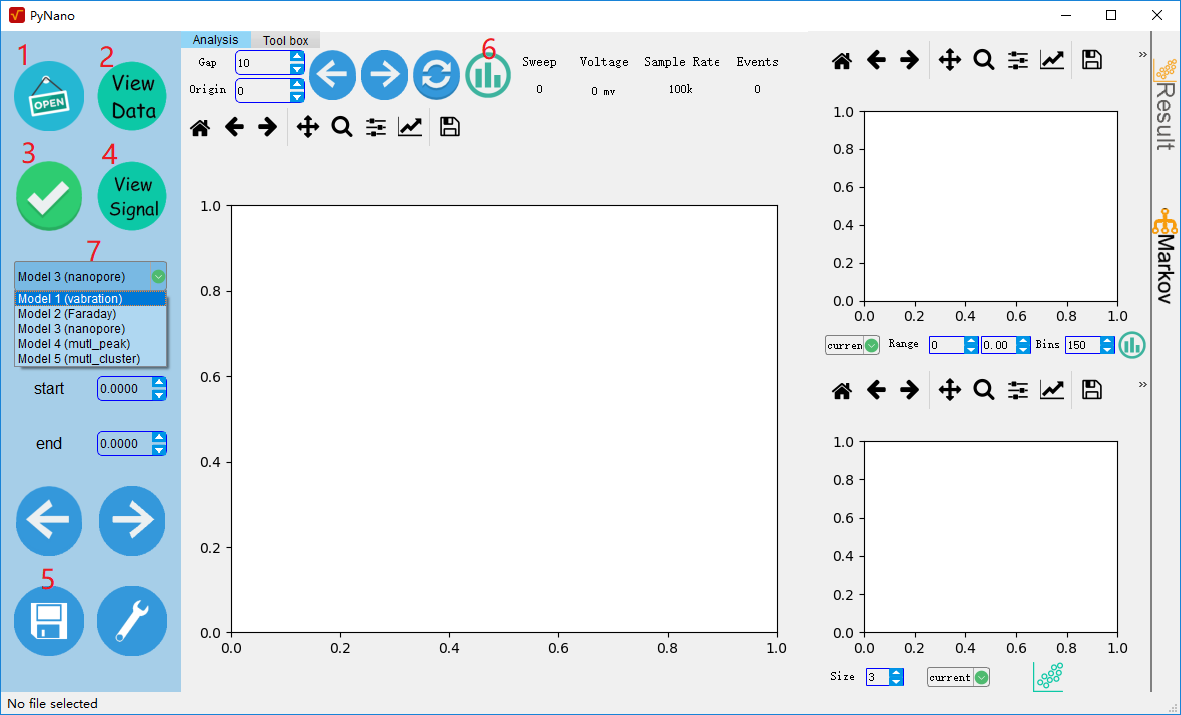
Task: Increase the Size spin box value
Action: (896, 673)
